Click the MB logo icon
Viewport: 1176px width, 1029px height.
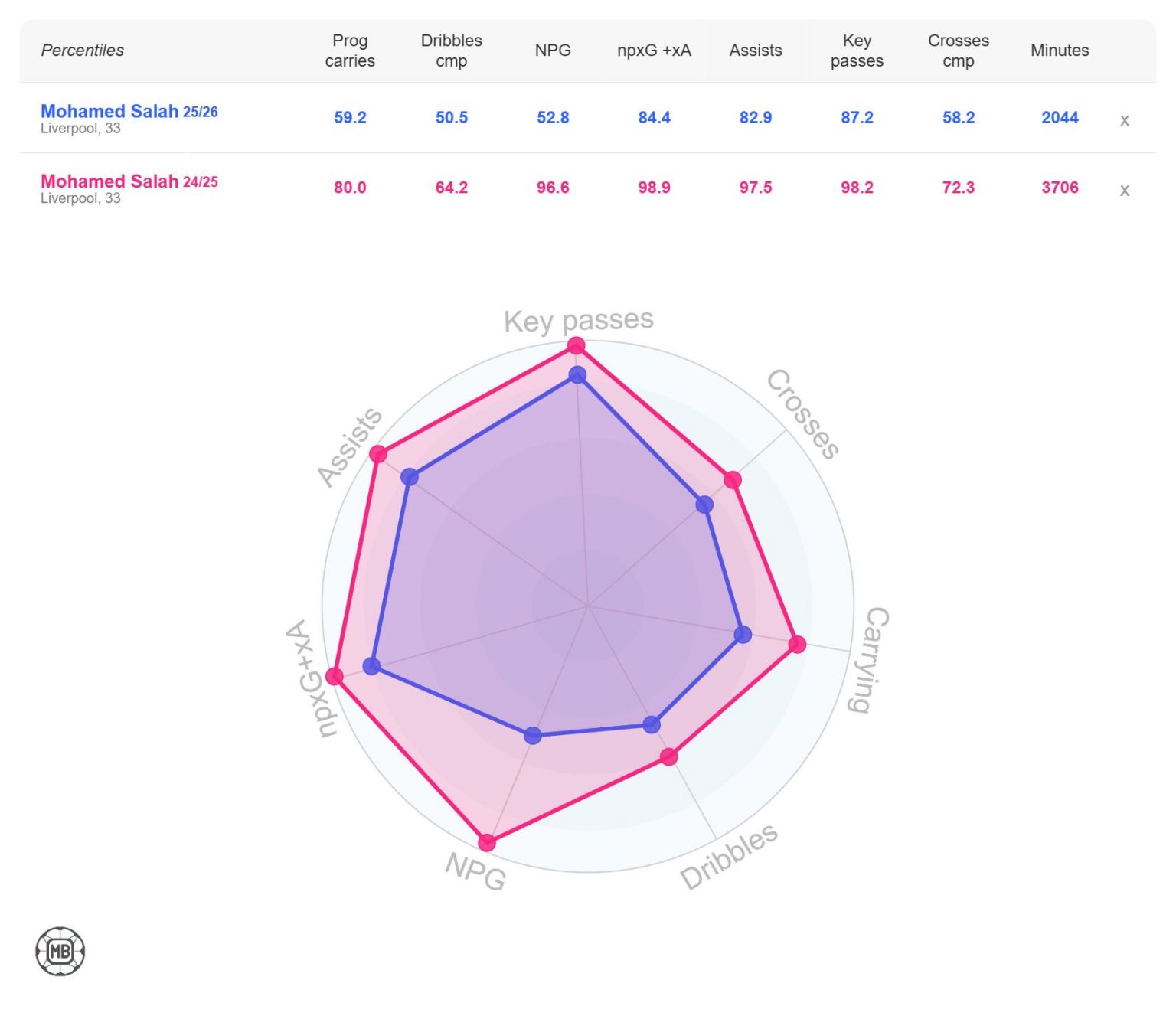coord(60,952)
